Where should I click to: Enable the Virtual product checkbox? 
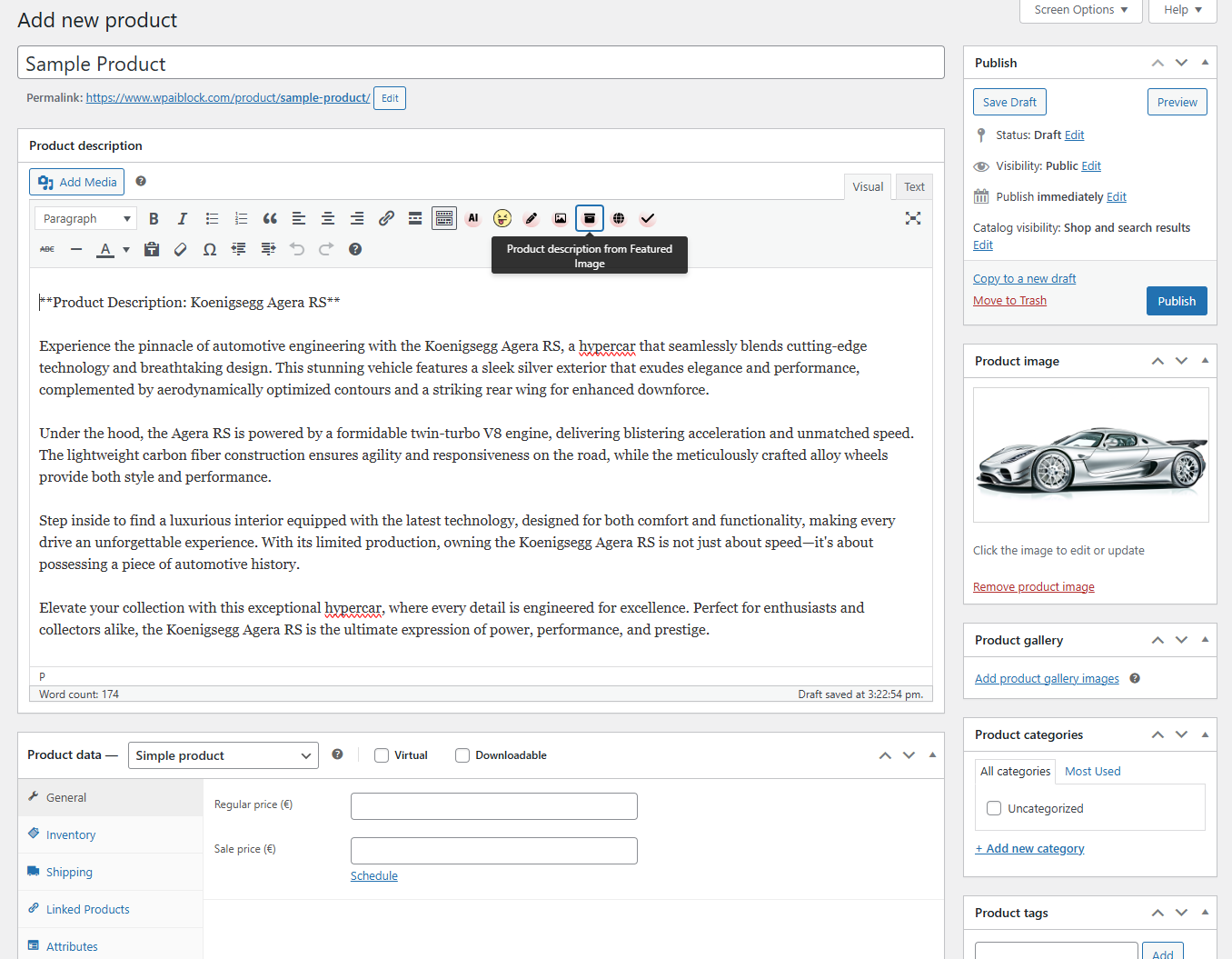[382, 755]
